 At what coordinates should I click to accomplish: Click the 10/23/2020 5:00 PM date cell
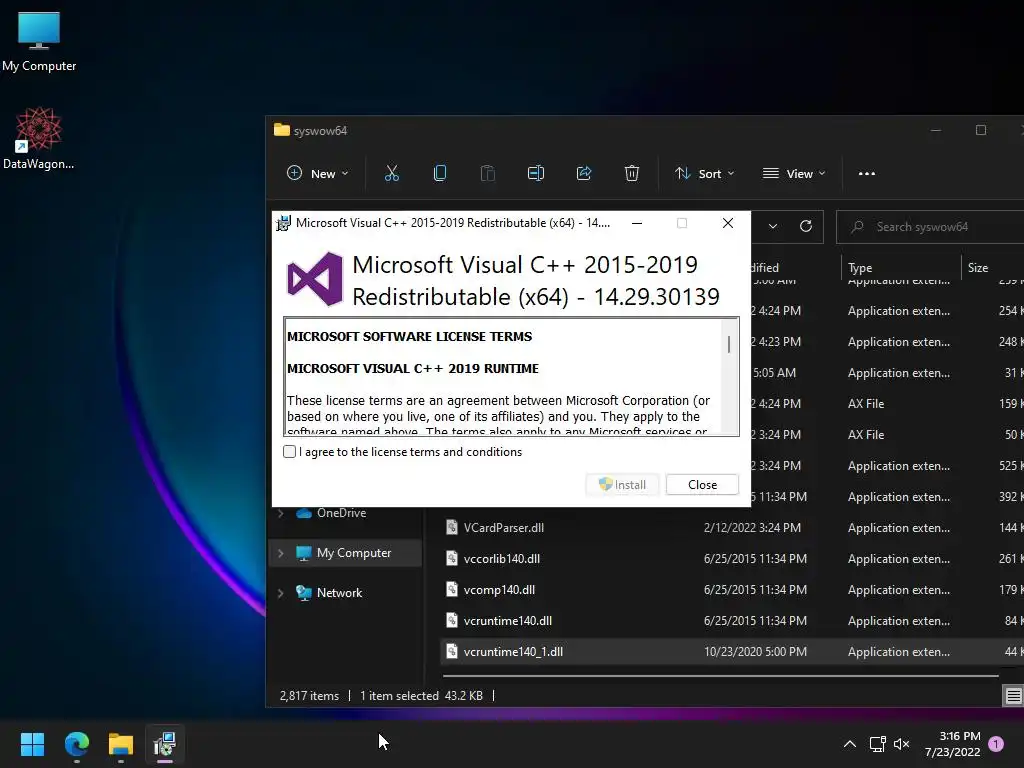(x=755, y=652)
